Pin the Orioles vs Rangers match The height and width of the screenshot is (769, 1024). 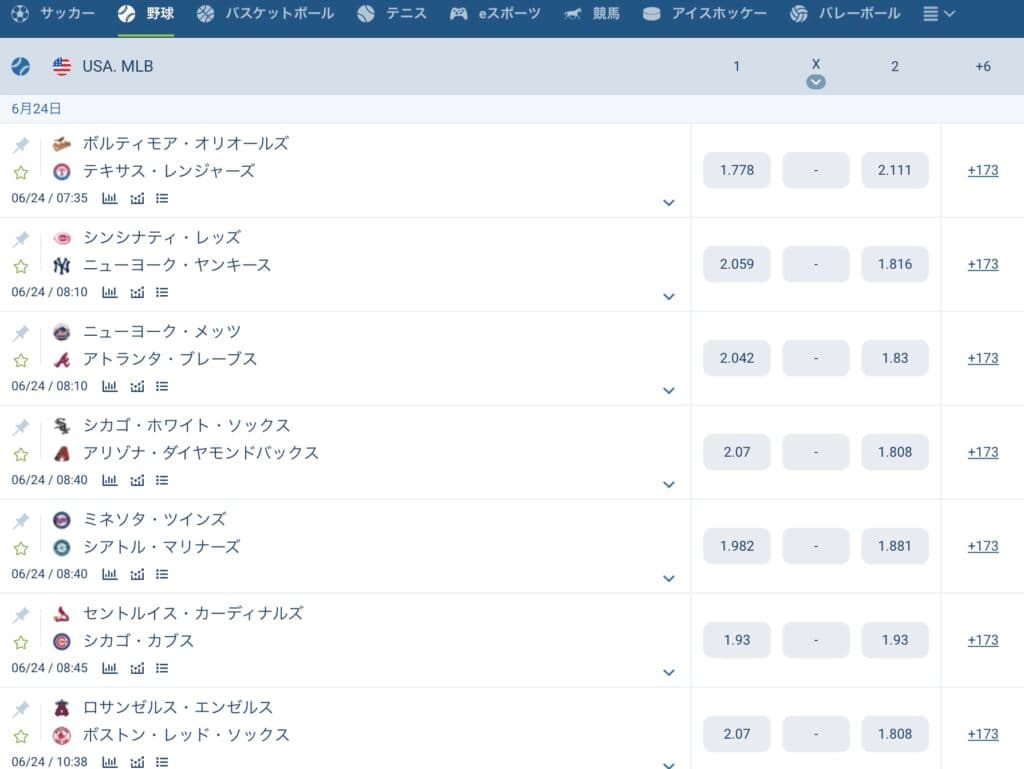(20, 145)
